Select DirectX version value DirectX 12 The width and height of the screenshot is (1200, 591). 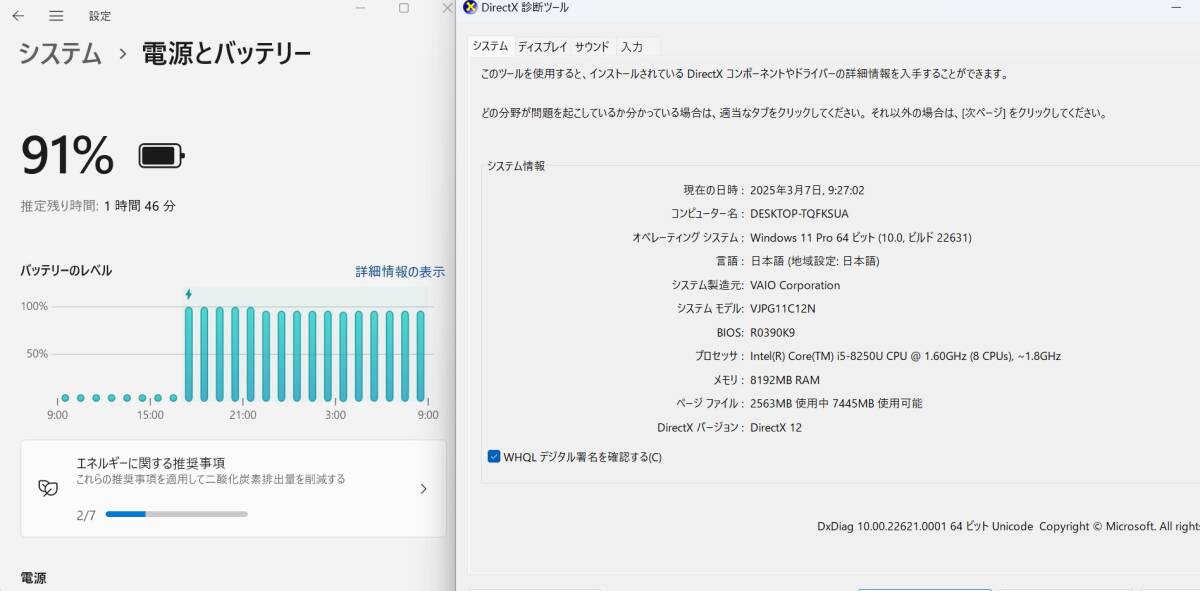click(776, 427)
